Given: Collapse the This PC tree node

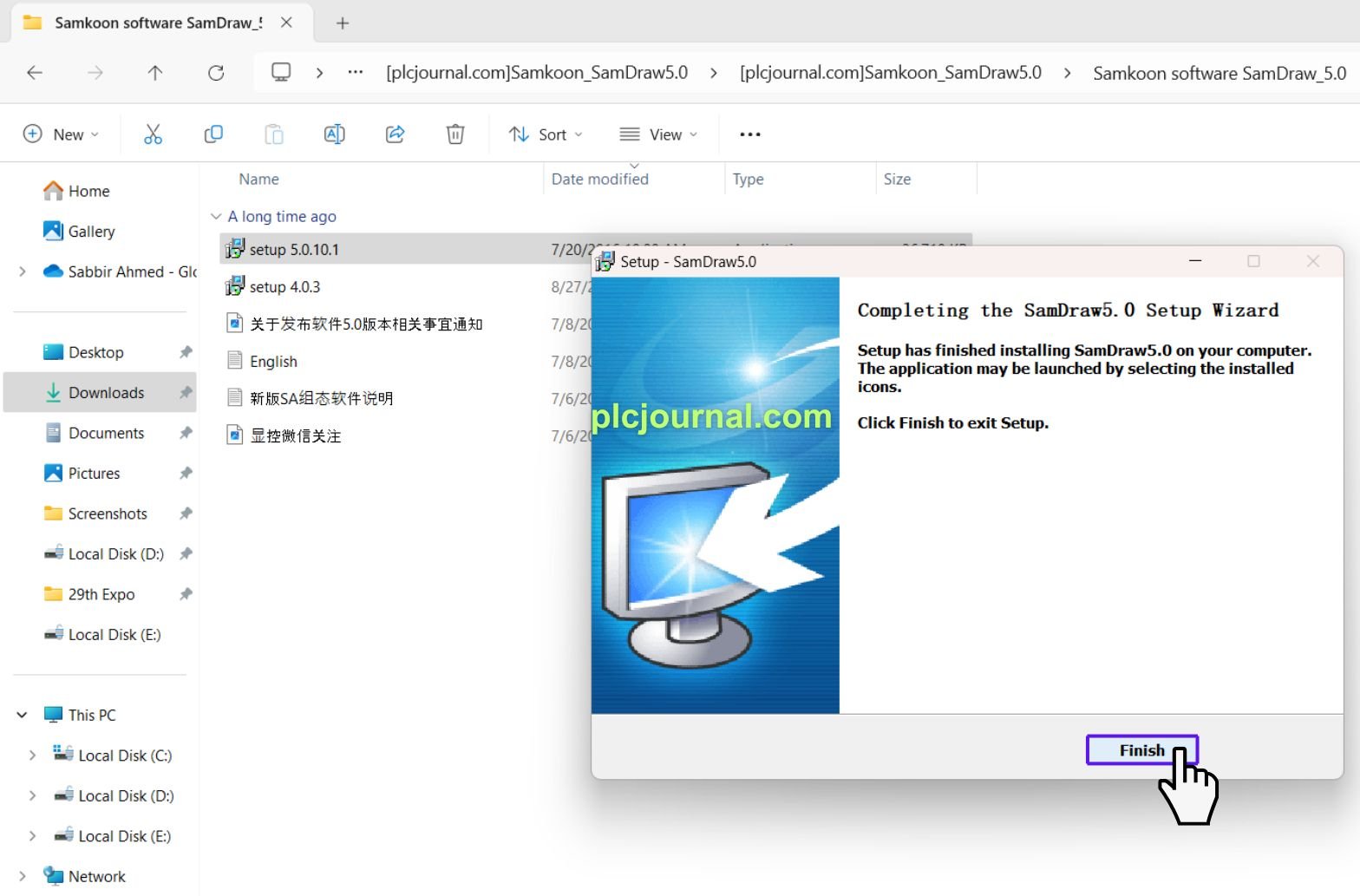Looking at the screenshot, I should coord(22,715).
